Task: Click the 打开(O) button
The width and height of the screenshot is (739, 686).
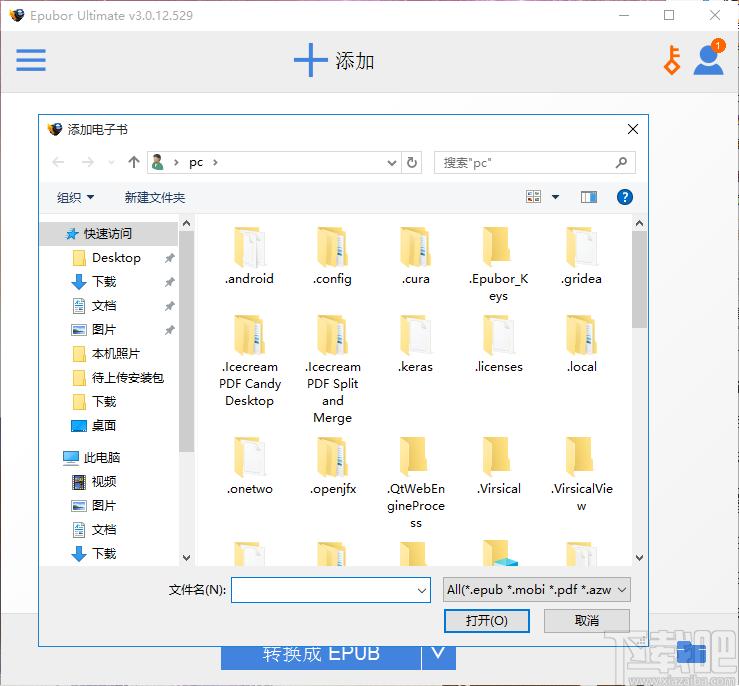Action: 486,621
